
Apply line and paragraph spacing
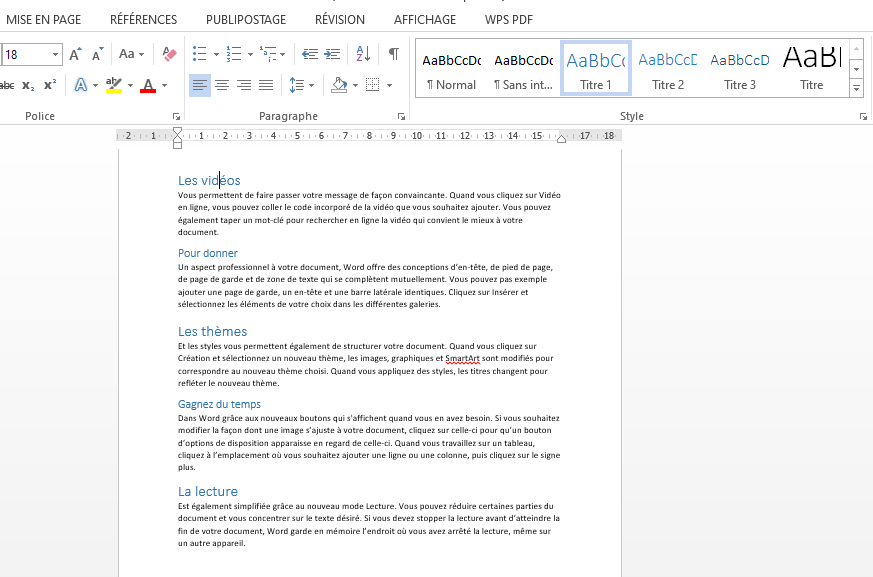tap(296, 85)
